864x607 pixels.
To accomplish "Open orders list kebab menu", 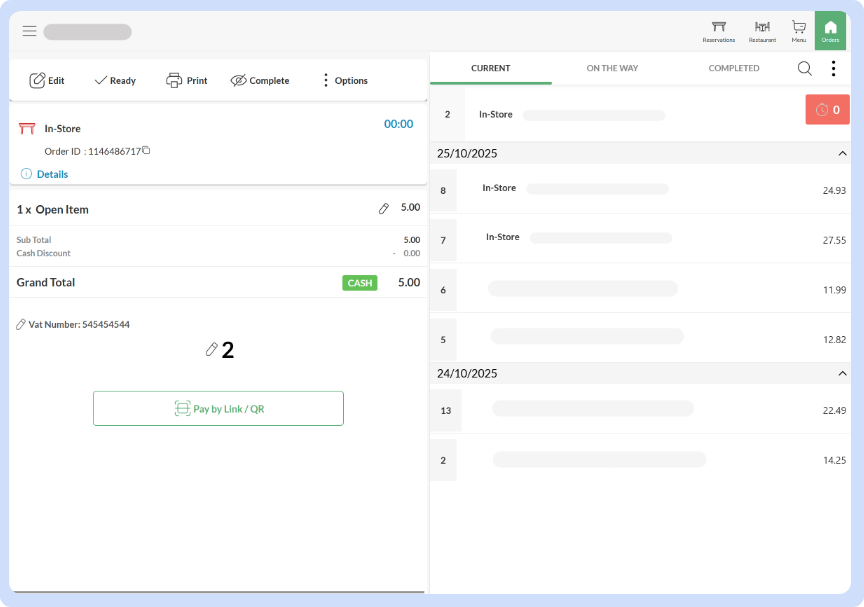I will pyautogui.click(x=833, y=69).
